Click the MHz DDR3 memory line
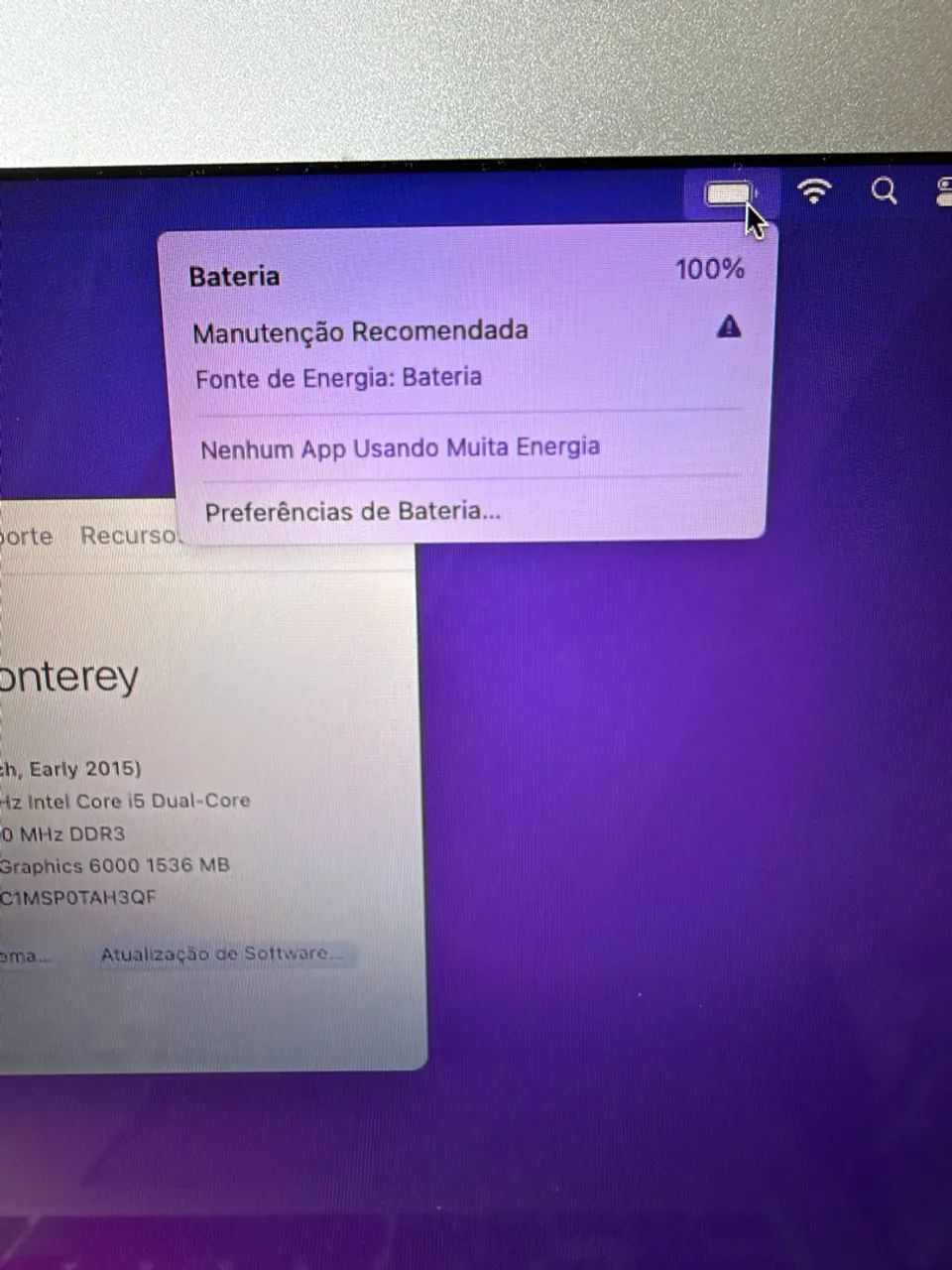This screenshot has height=1270, width=952. point(62,833)
